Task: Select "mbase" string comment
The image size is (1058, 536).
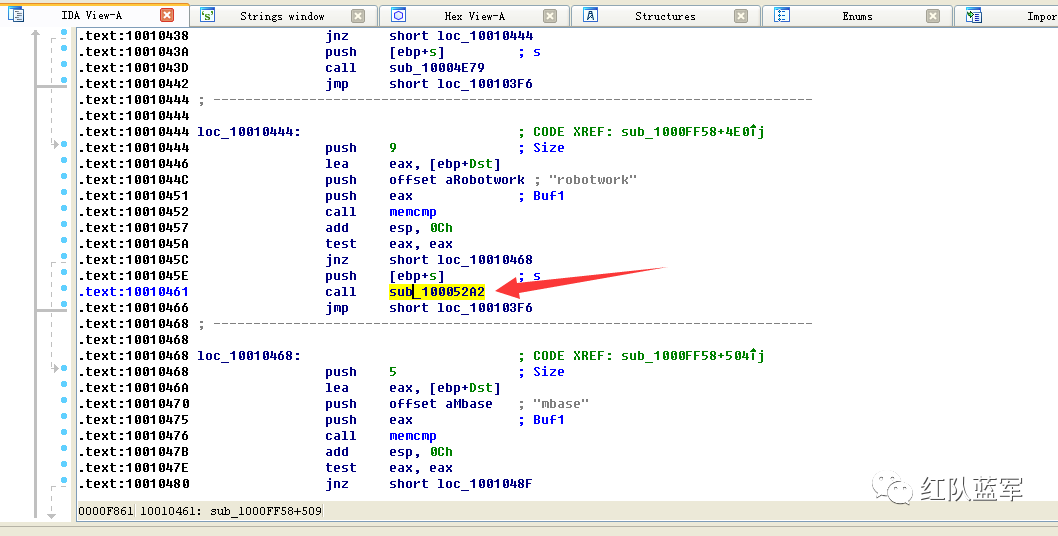Action: coord(561,404)
